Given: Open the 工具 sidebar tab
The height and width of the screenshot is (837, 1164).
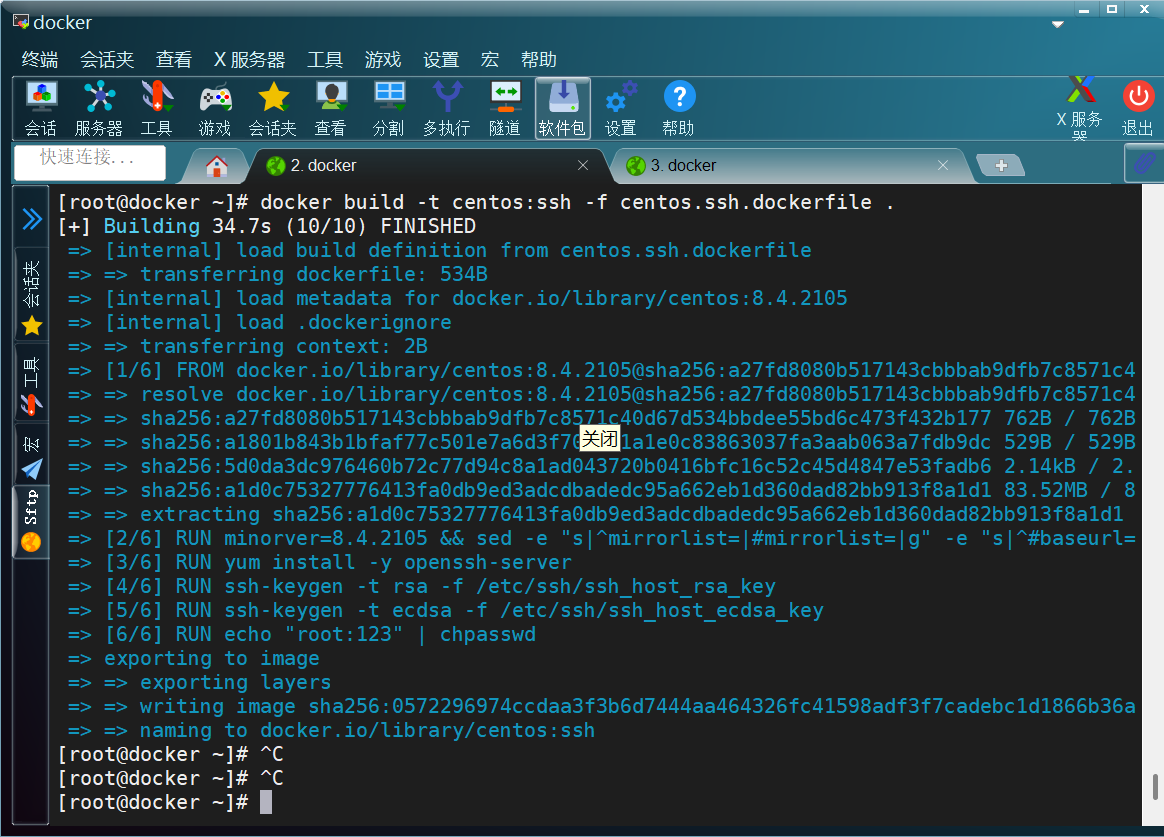Looking at the screenshot, I should 32,384.
